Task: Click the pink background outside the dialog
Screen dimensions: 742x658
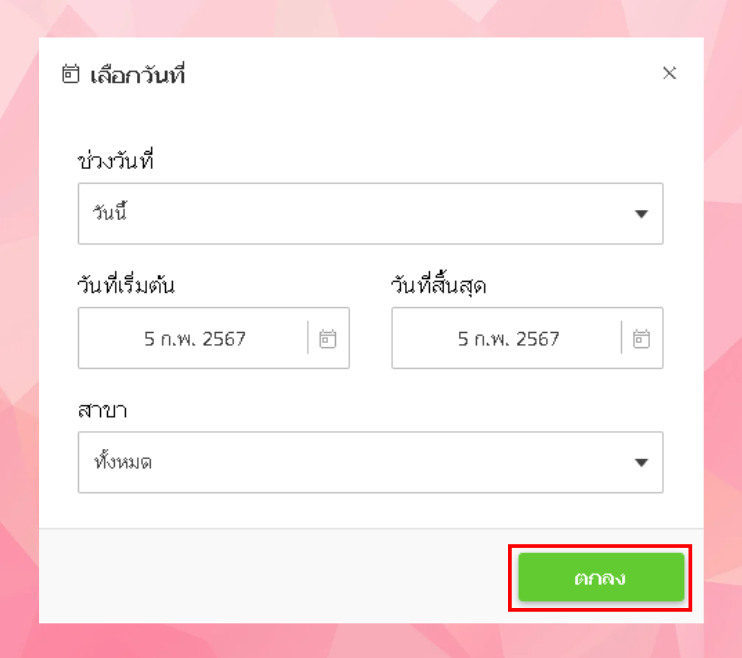Action: 19,331
